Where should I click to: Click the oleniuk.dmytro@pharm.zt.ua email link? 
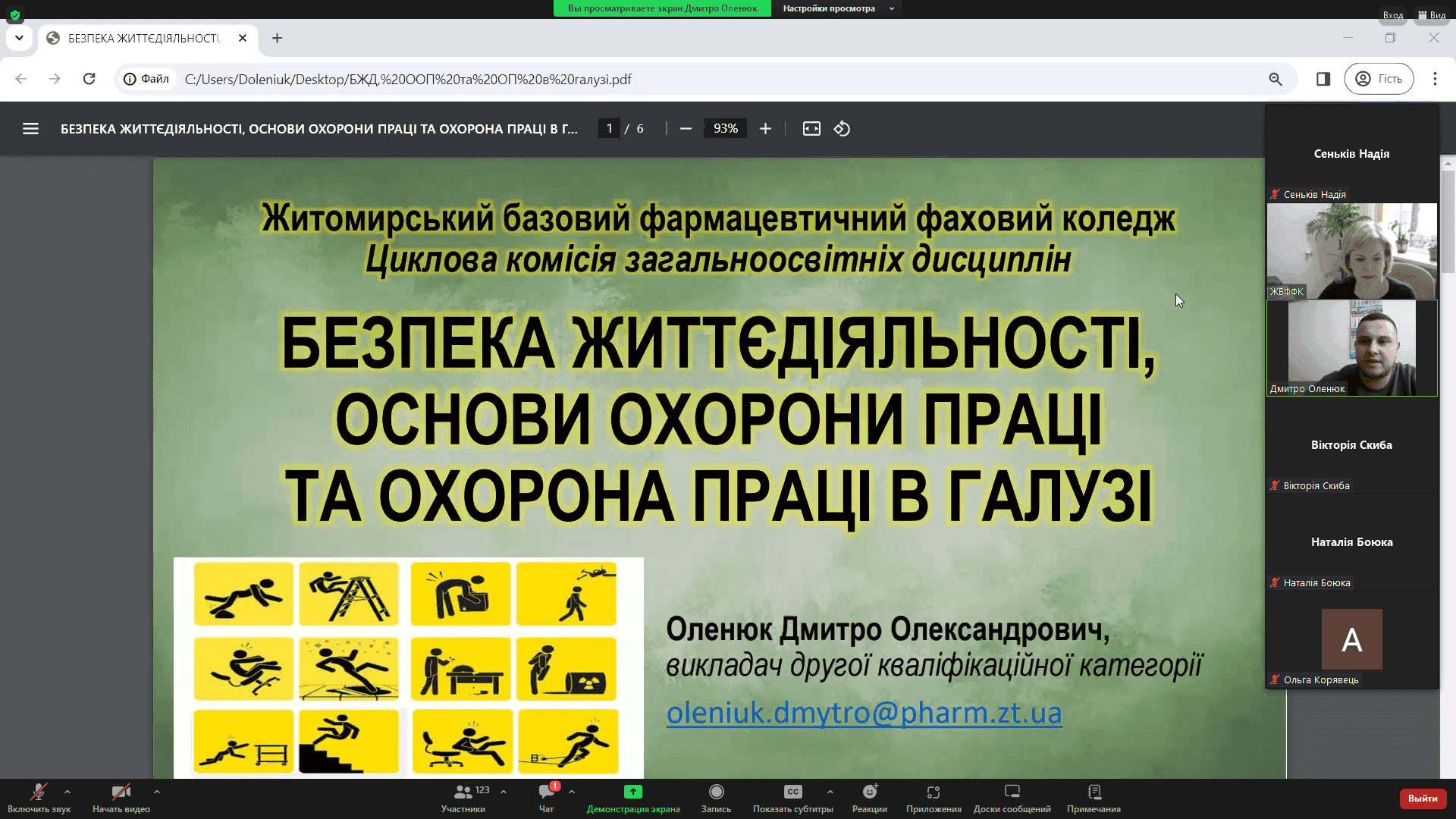(864, 713)
